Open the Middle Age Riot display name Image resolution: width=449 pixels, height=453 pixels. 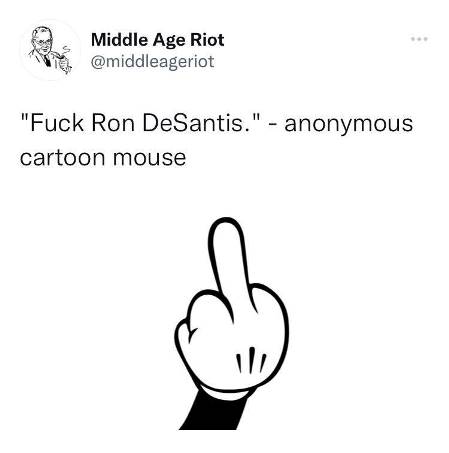(x=157, y=40)
